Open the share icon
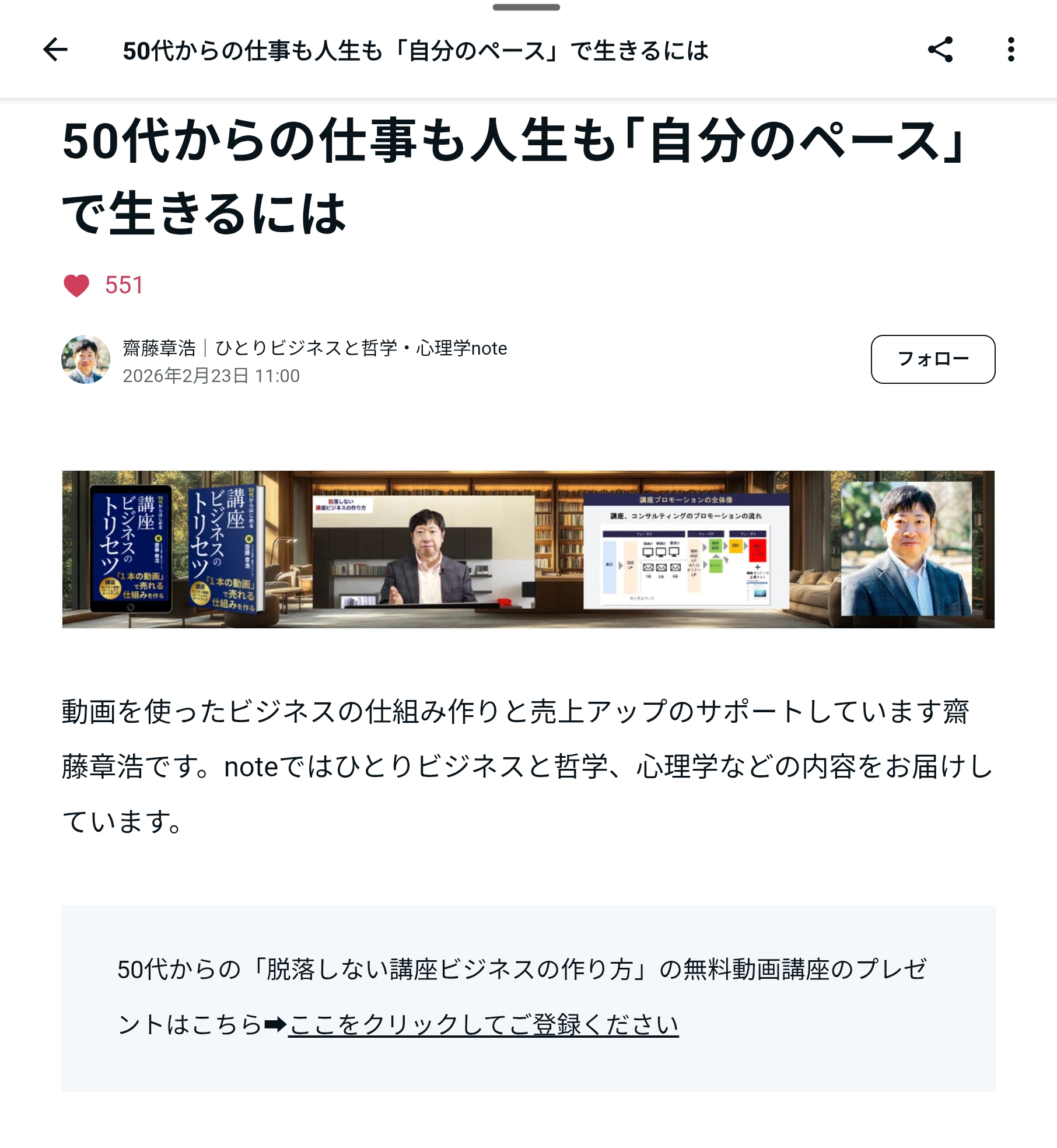 click(x=940, y=50)
